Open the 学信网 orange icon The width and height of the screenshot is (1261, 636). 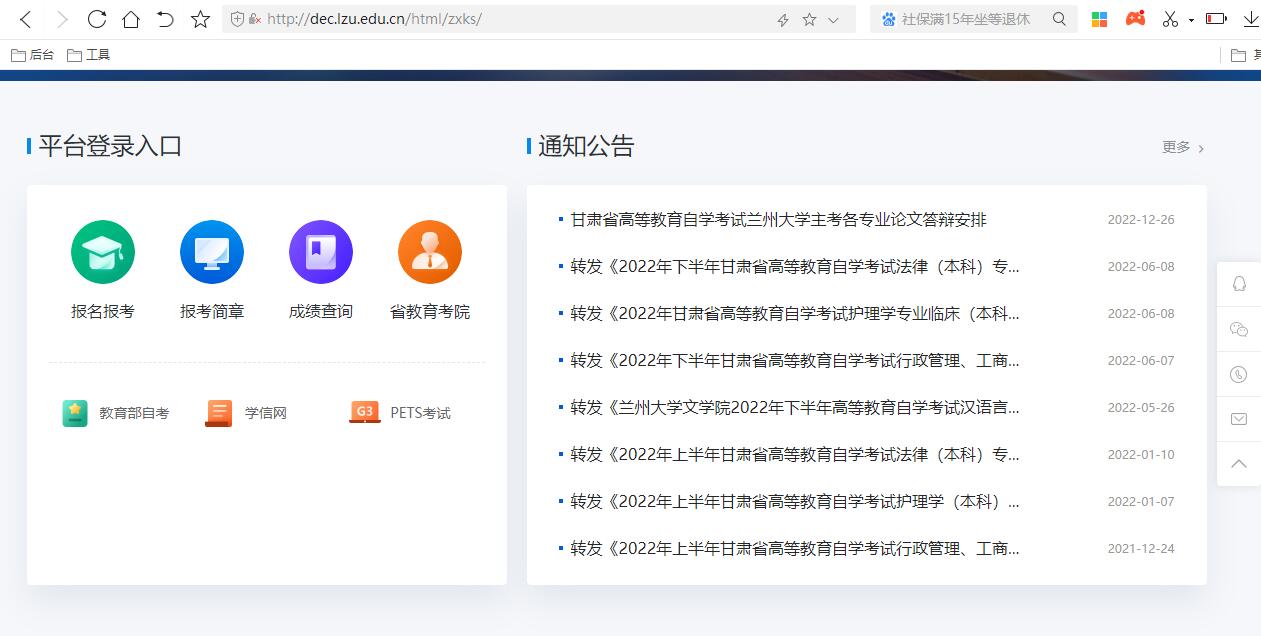tap(218, 413)
